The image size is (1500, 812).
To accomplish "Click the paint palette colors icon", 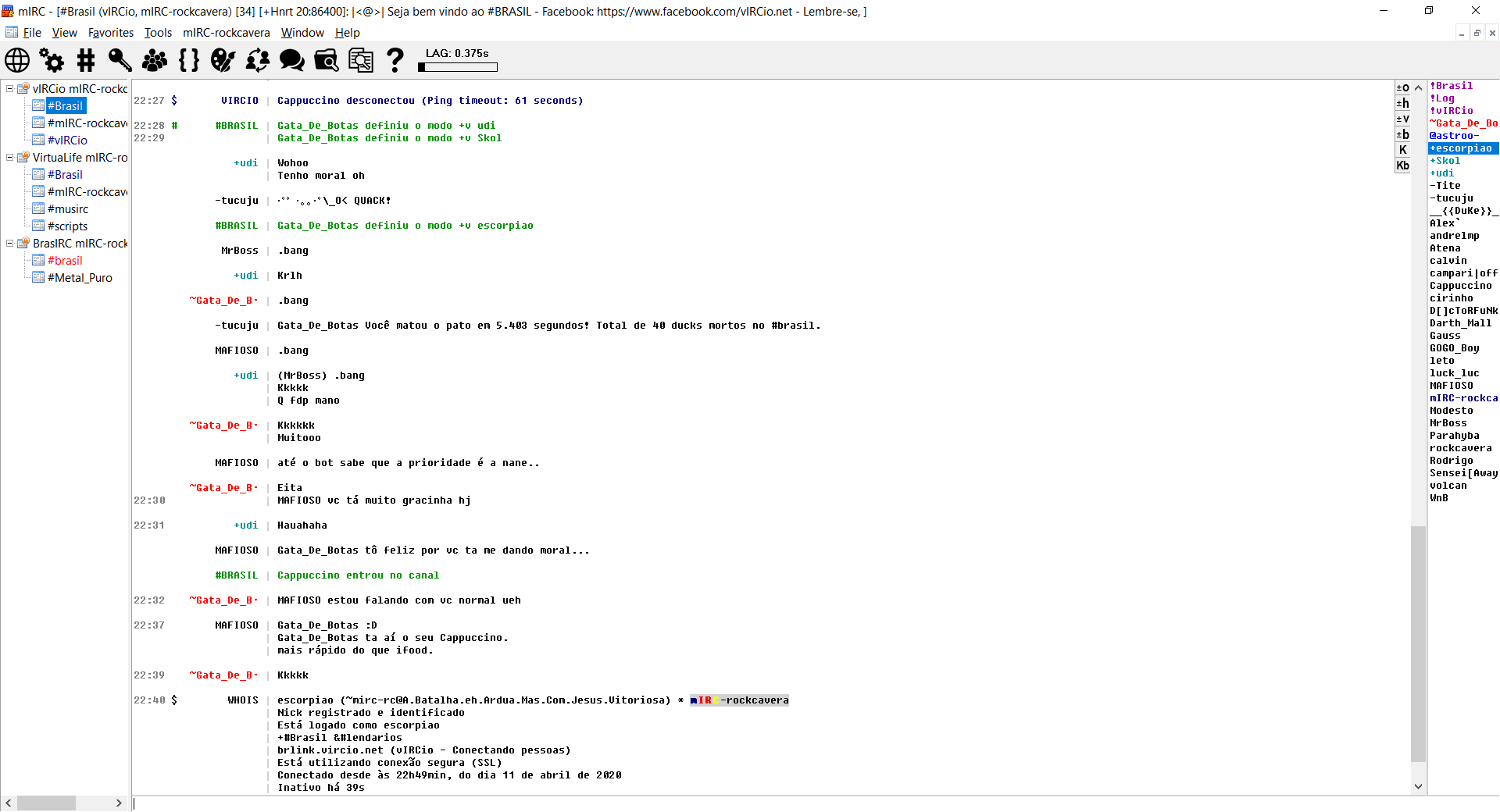I will point(223,60).
